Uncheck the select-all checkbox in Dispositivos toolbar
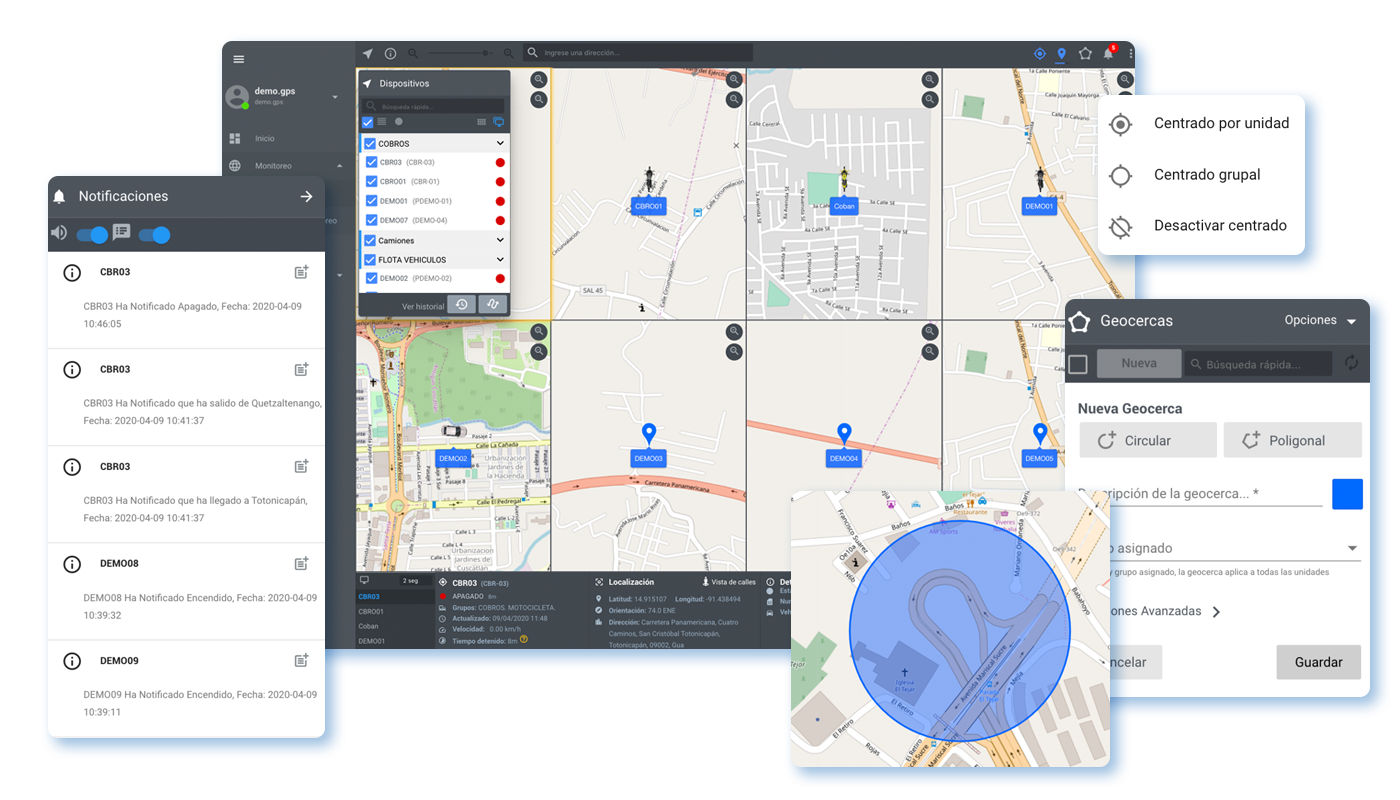1400x800 pixels. coord(367,122)
